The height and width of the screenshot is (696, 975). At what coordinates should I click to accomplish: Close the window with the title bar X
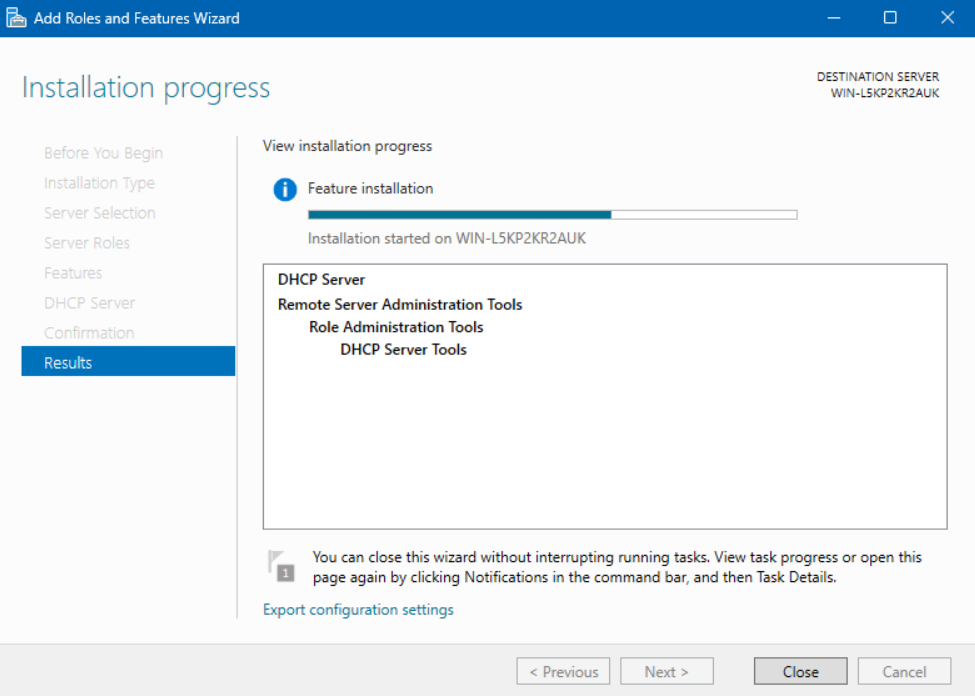(x=947, y=18)
